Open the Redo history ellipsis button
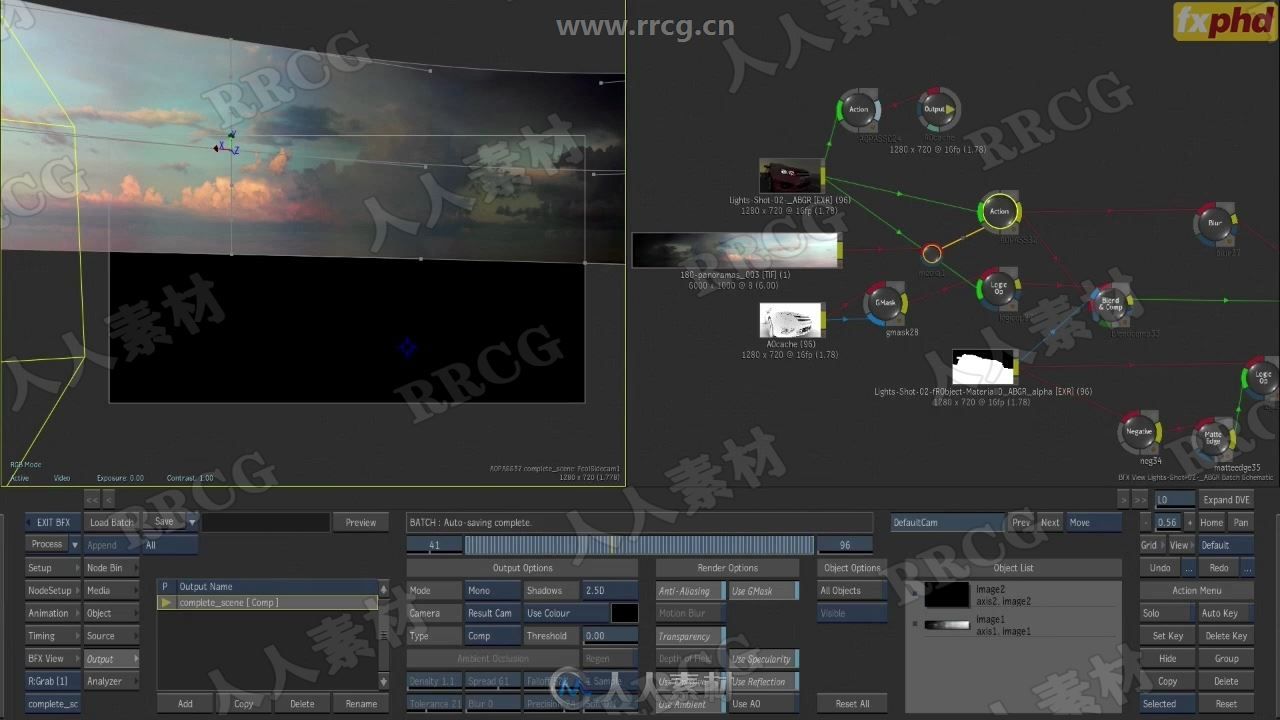The width and height of the screenshot is (1280, 720). click(1247, 568)
